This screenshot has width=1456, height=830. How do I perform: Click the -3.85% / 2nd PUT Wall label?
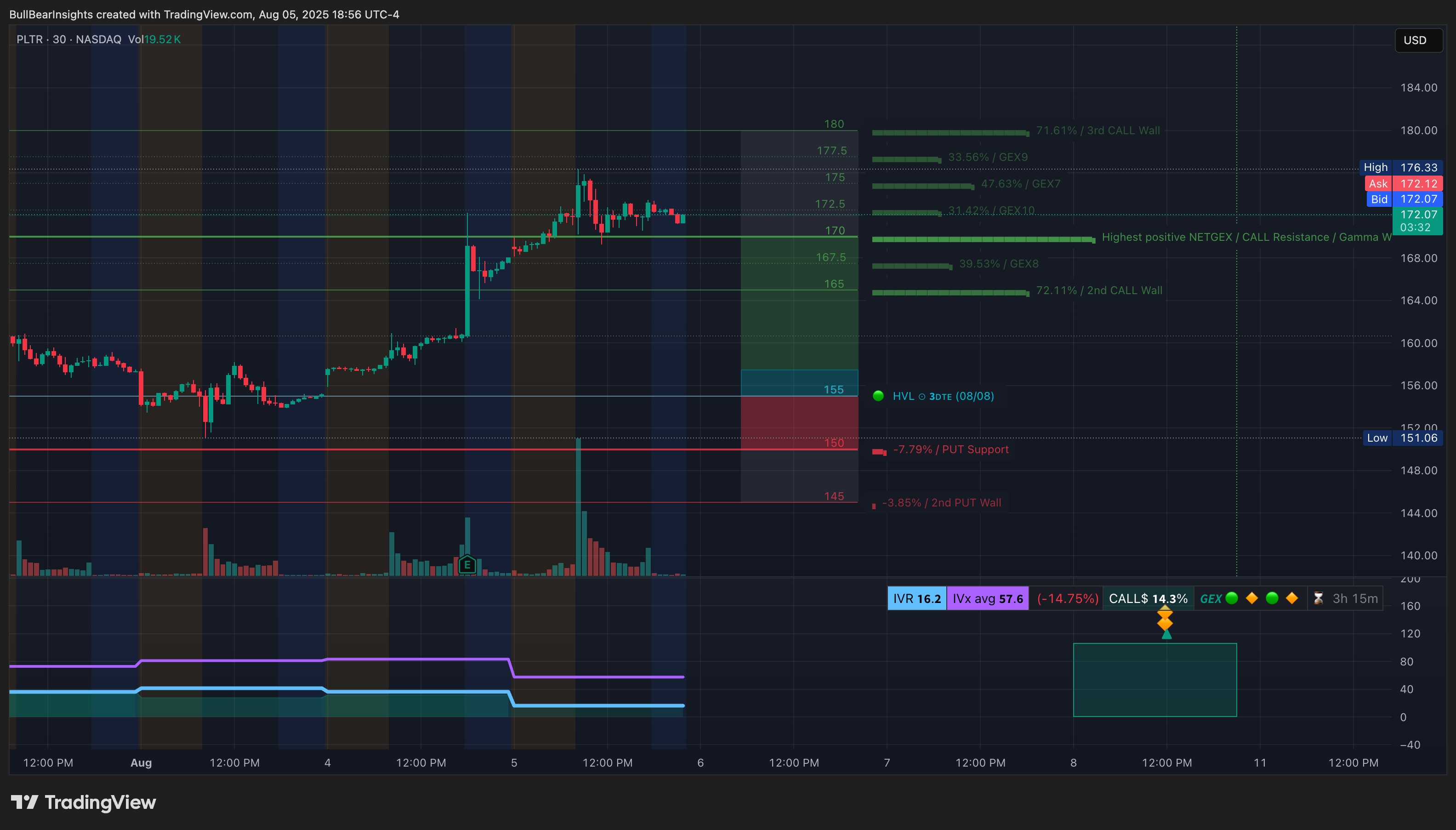941,503
